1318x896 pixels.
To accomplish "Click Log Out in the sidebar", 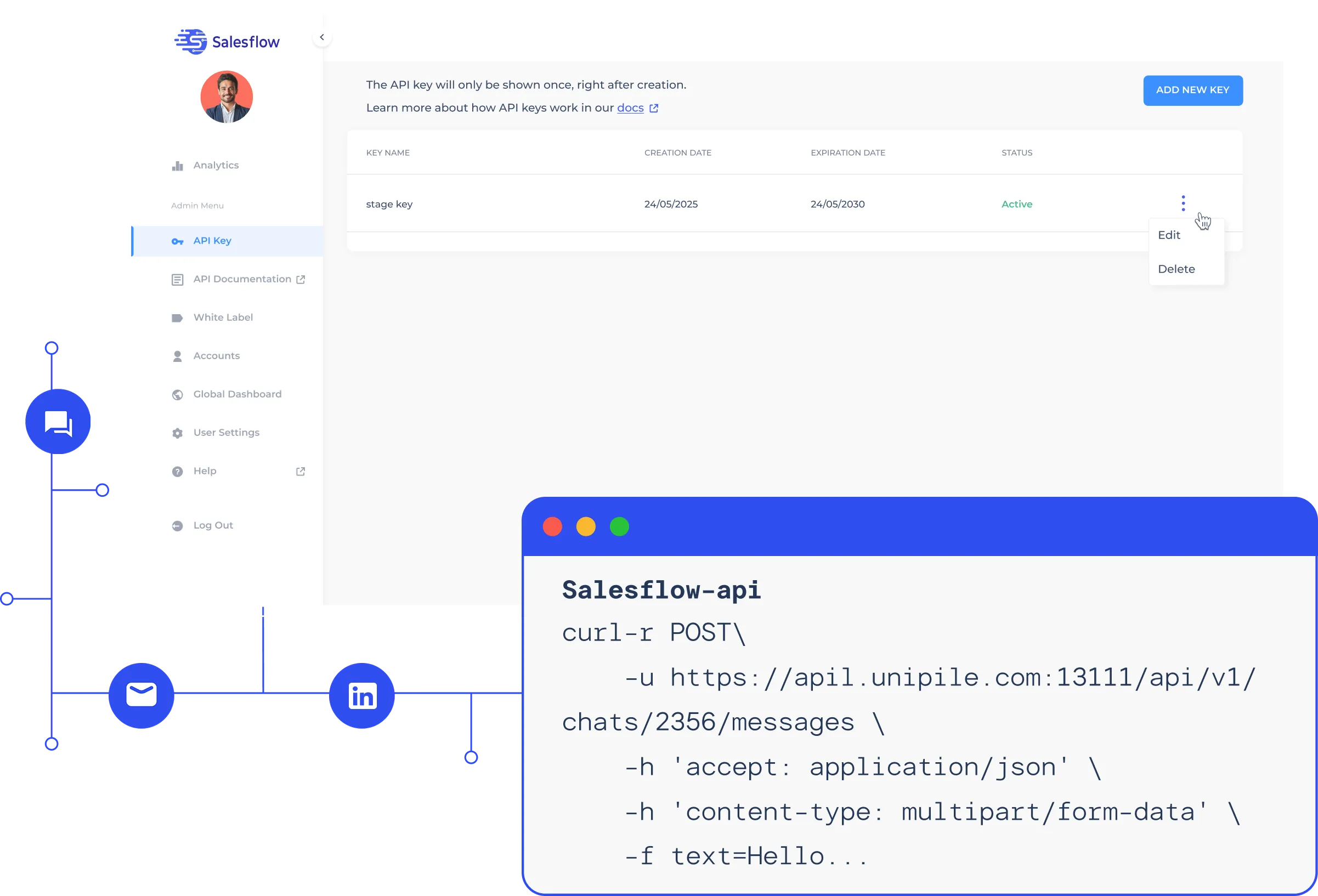I will 213,526.
